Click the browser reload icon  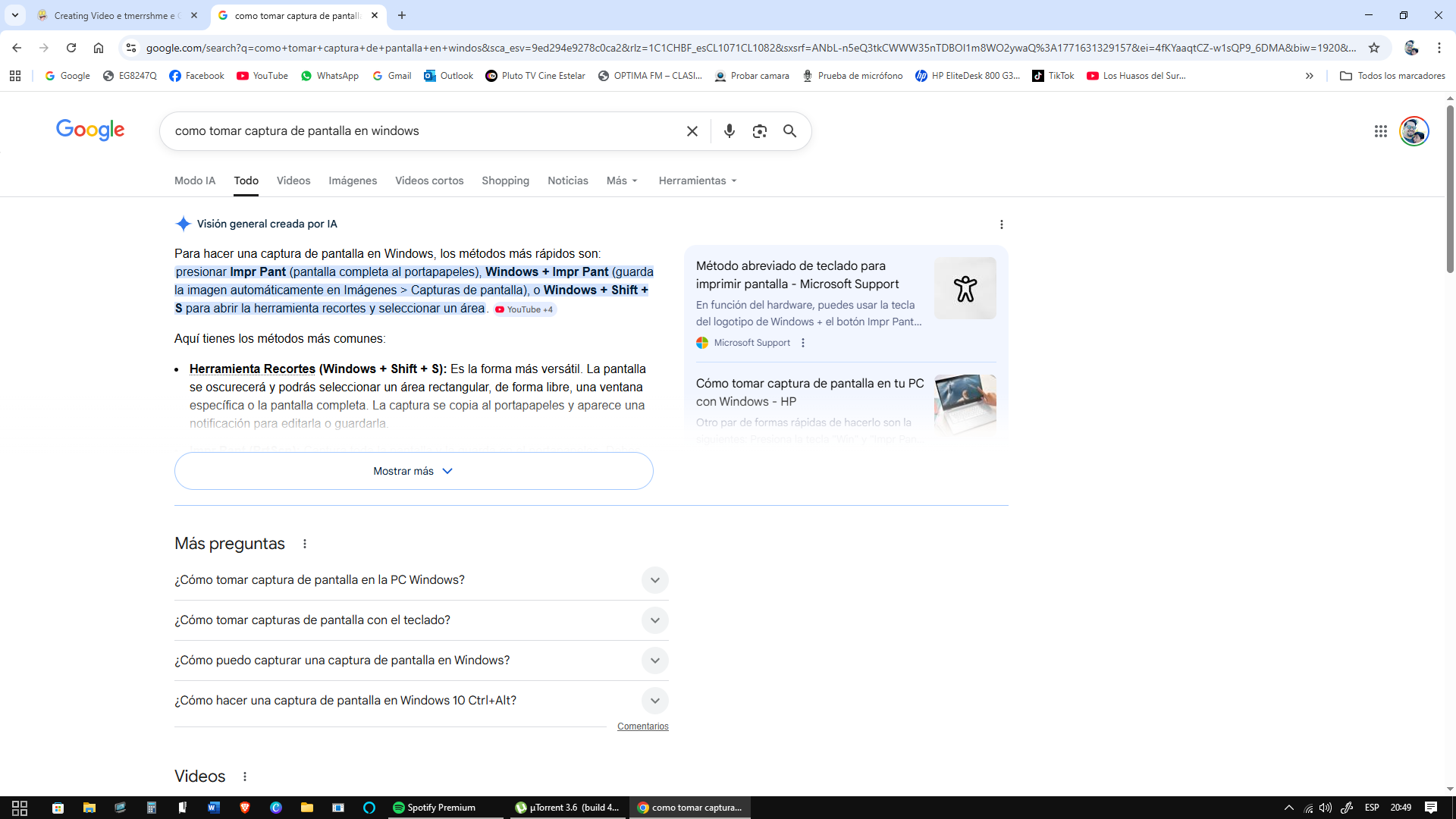(71, 48)
